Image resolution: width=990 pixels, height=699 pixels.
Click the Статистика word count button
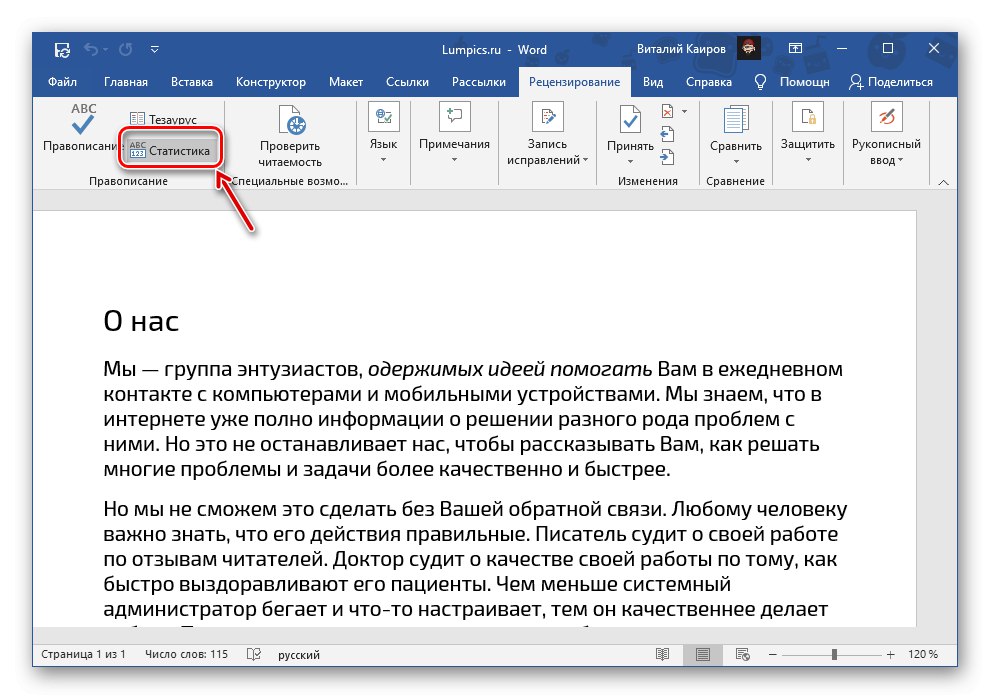coord(170,151)
